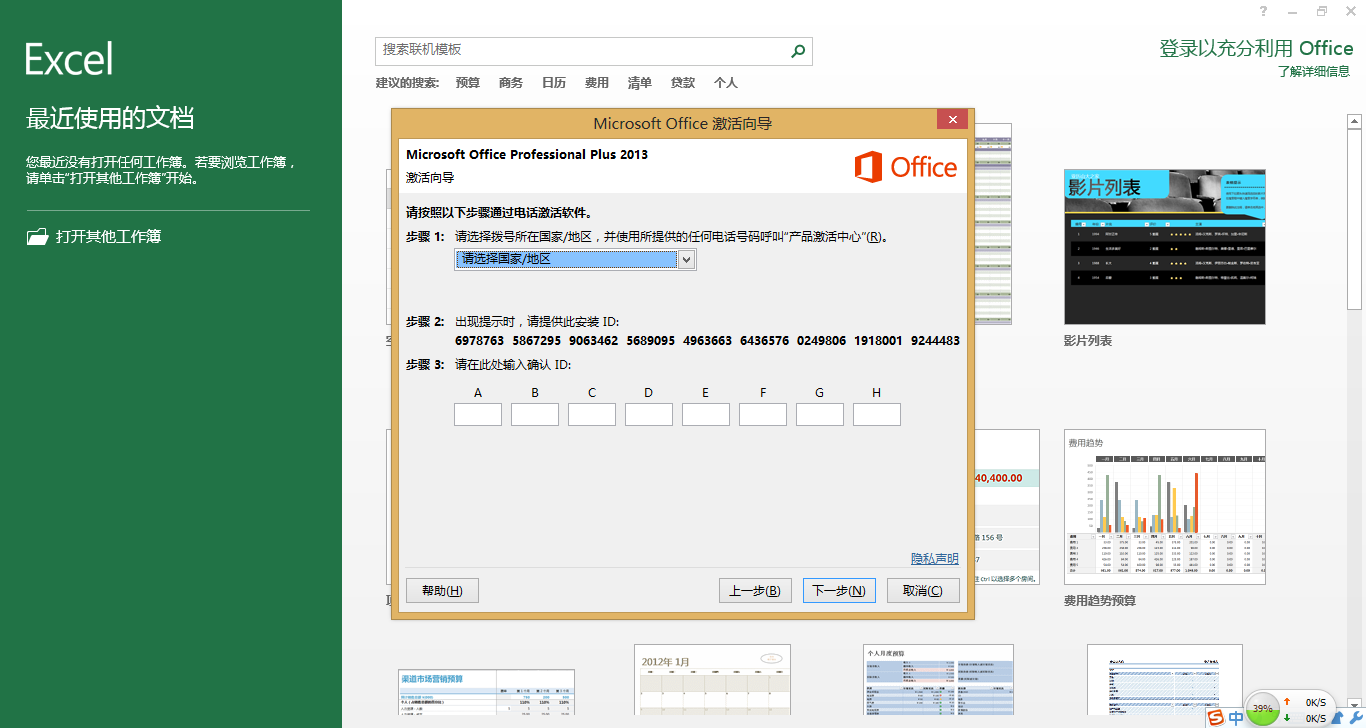Click the scrollbar up arrow of template list
Image resolution: width=1366 pixels, height=728 pixels.
[x=1354, y=121]
